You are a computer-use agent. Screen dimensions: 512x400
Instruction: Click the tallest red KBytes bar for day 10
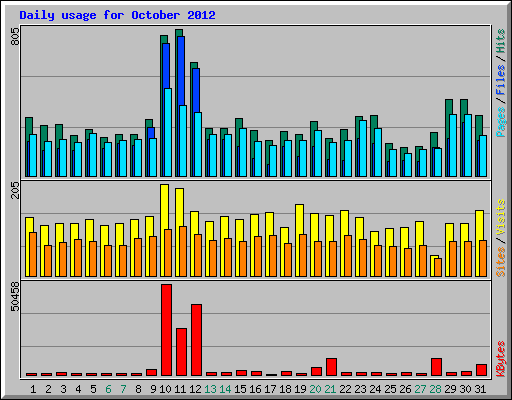tap(166, 330)
